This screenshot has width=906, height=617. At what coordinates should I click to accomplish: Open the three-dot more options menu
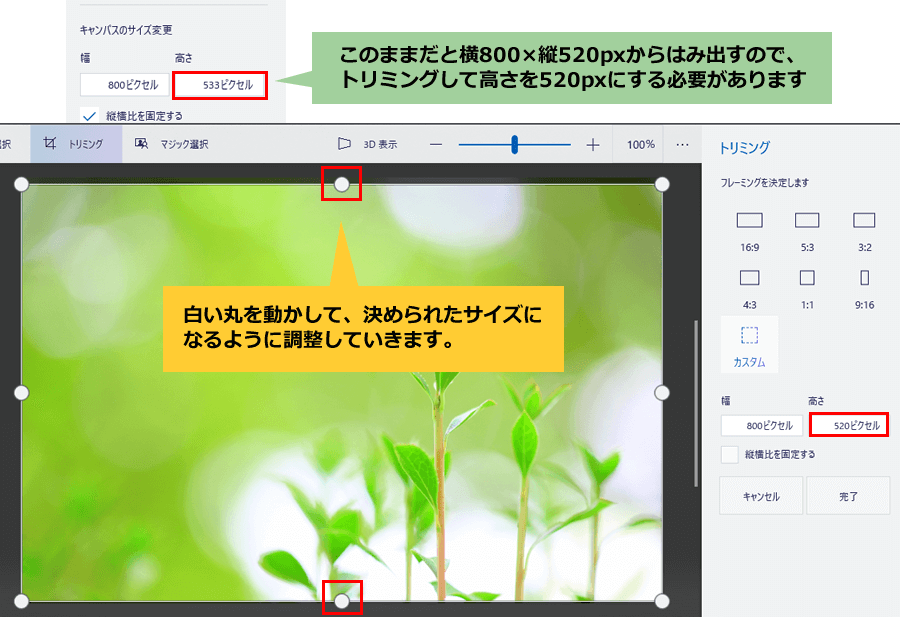(x=682, y=144)
